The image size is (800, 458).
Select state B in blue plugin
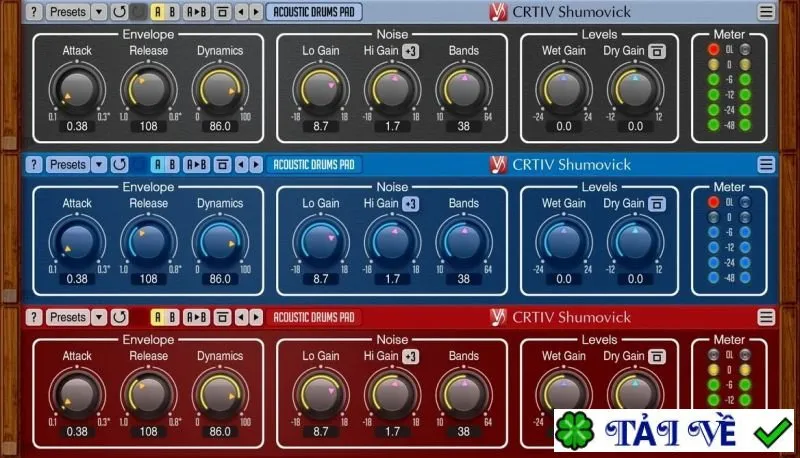coord(172,165)
